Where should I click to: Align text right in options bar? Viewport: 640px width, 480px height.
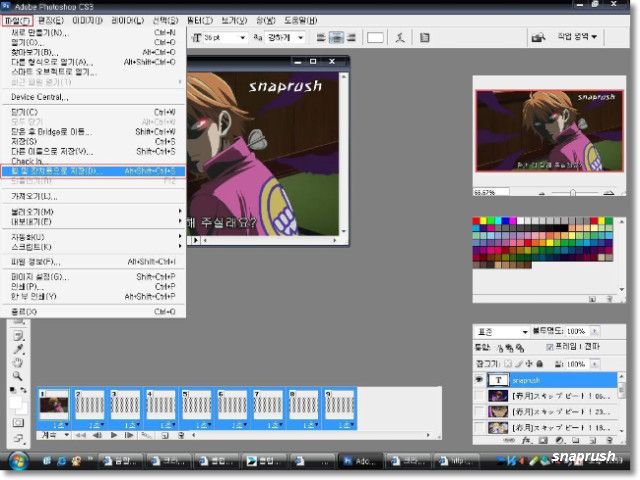(x=351, y=38)
